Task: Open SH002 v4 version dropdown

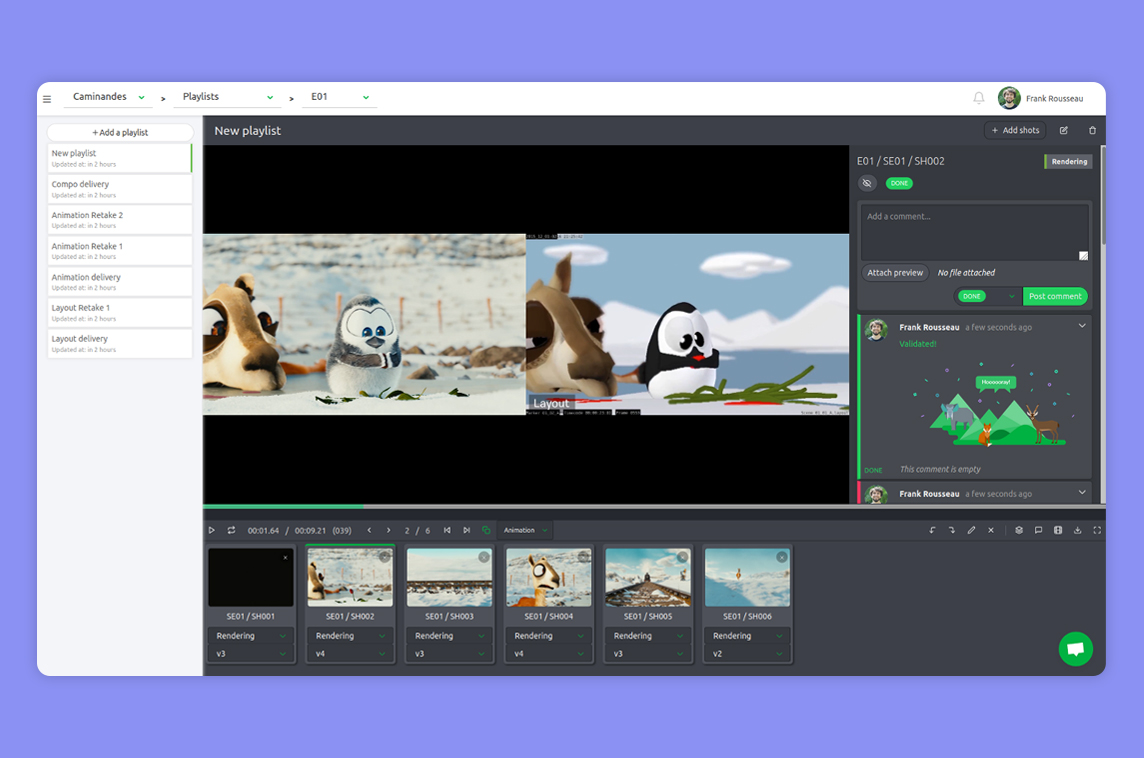Action: click(350, 654)
